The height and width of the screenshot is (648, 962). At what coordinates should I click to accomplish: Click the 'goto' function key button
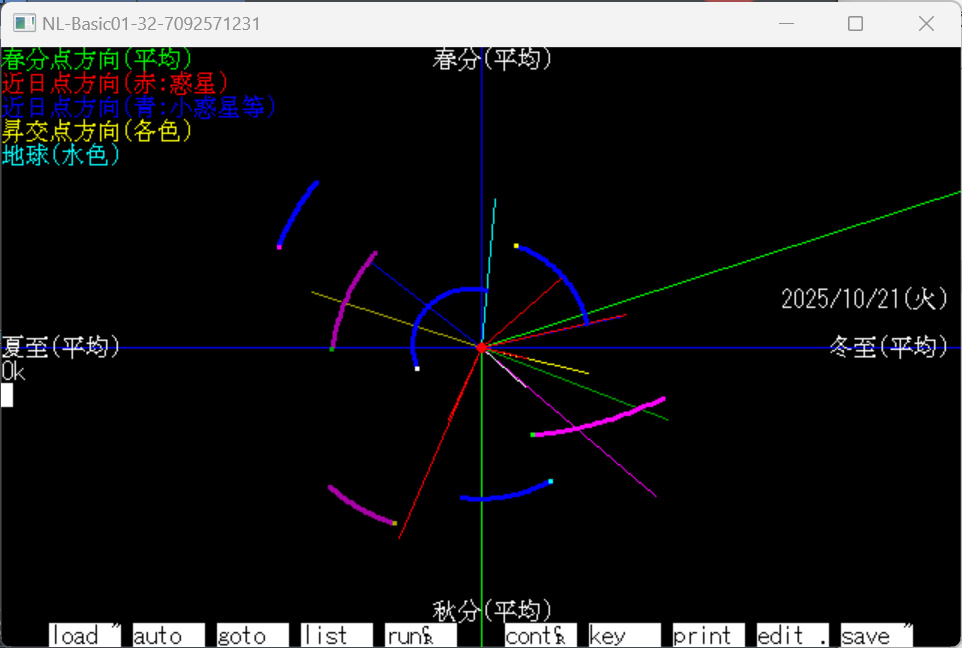coord(253,635)
